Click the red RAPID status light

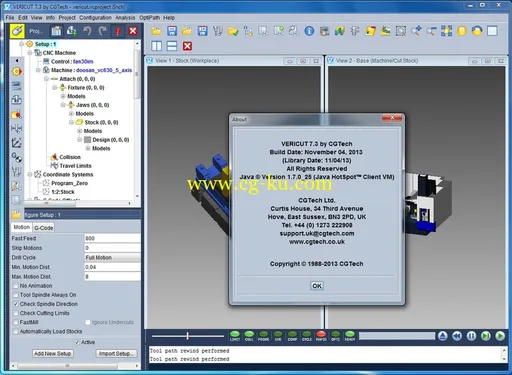coord(321,336)
